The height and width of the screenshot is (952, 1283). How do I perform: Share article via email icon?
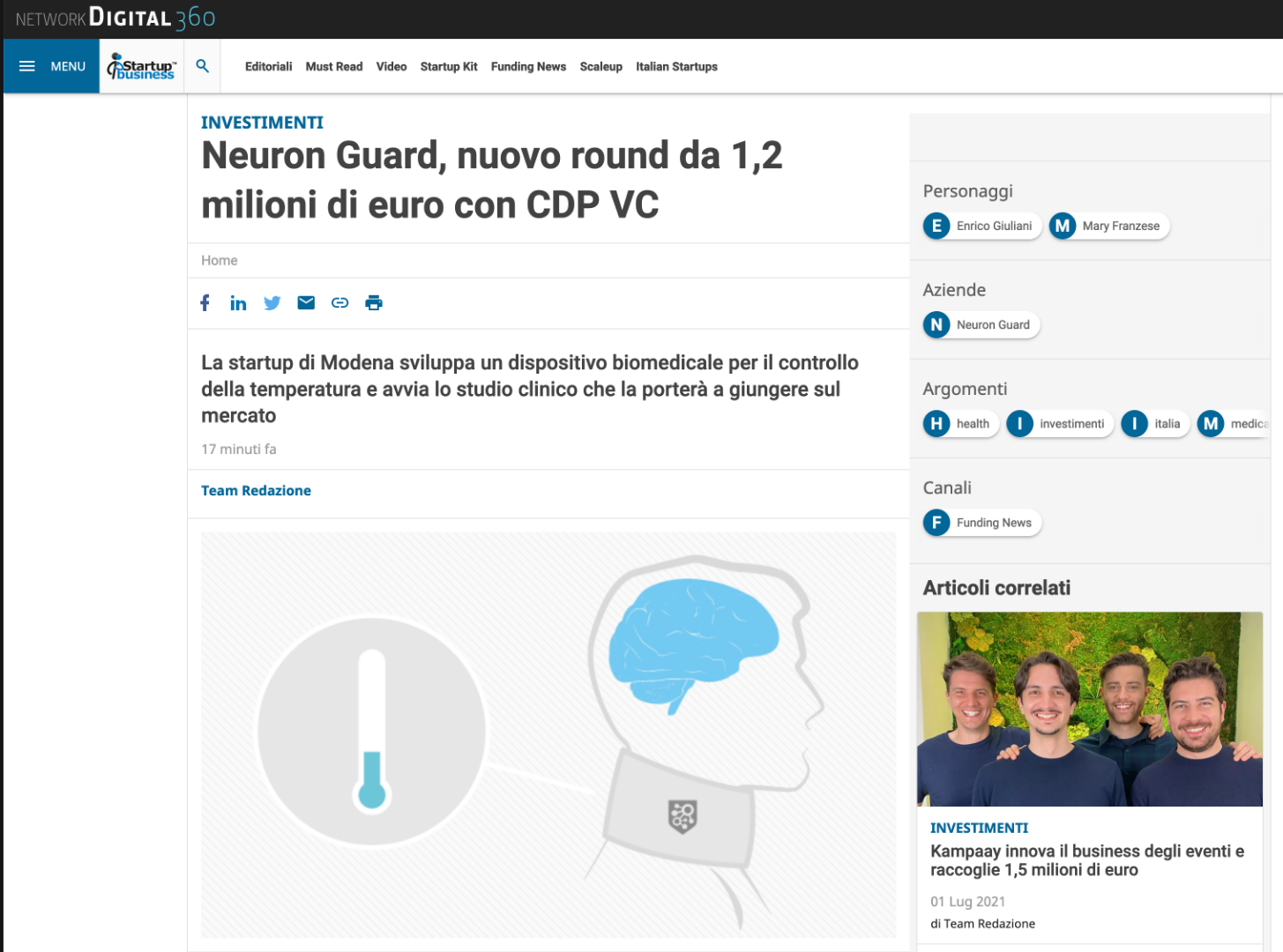coord(306,302)
